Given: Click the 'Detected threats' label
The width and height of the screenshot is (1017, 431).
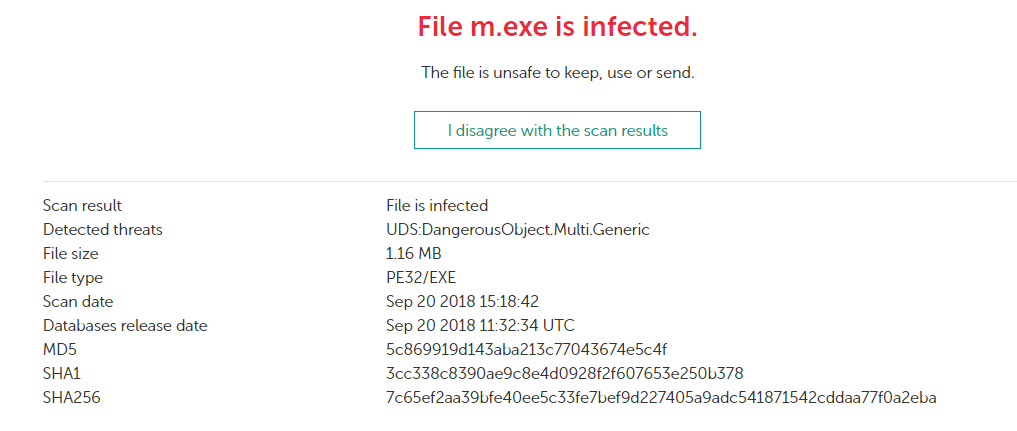Looking at the screenshot, I should pos(102,230).
